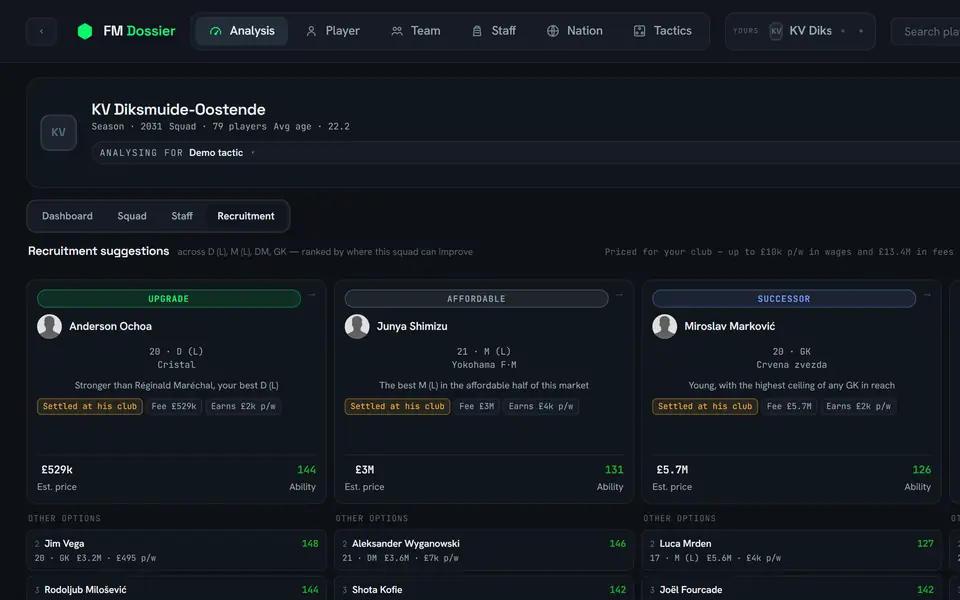This screenshot has height=600, width=960.
Task: Open Miroslav Marković's avatar picture
Action: tap(664, 326)
